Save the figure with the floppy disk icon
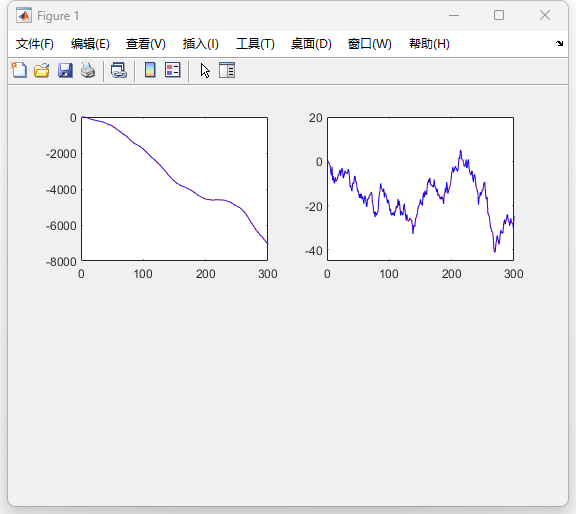 65,70
